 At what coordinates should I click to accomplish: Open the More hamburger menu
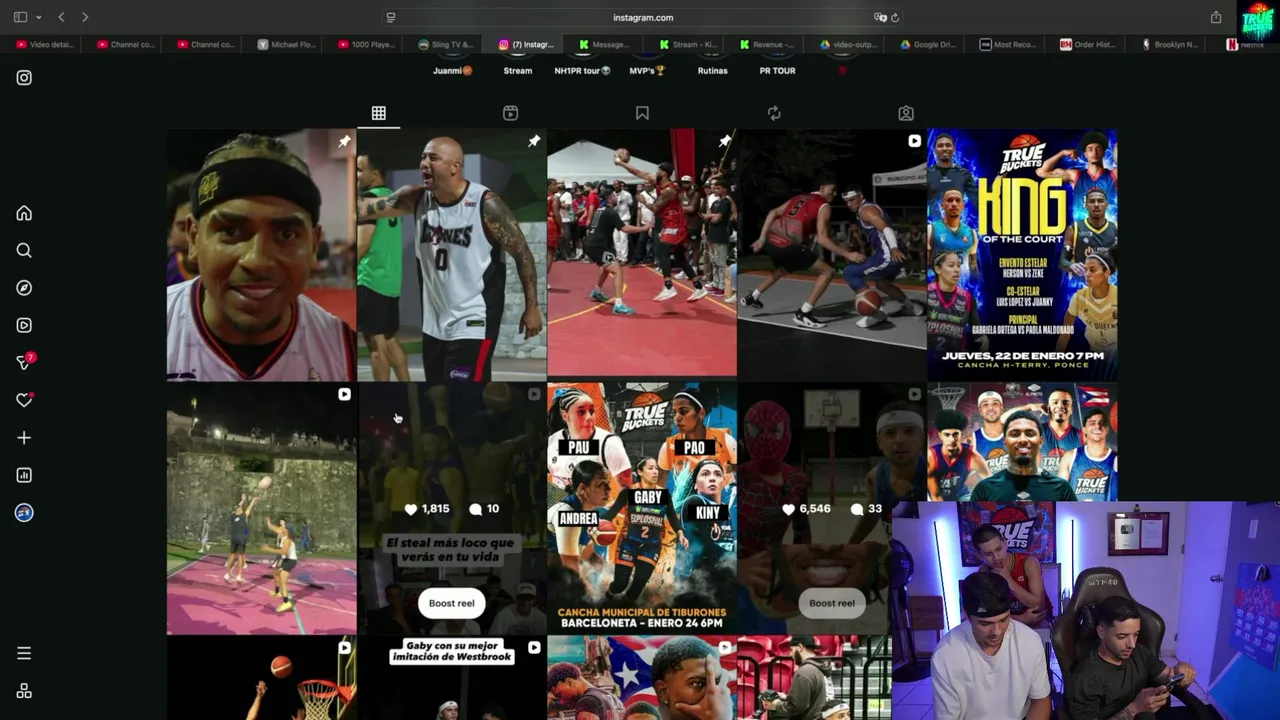(x=24, y=654)
